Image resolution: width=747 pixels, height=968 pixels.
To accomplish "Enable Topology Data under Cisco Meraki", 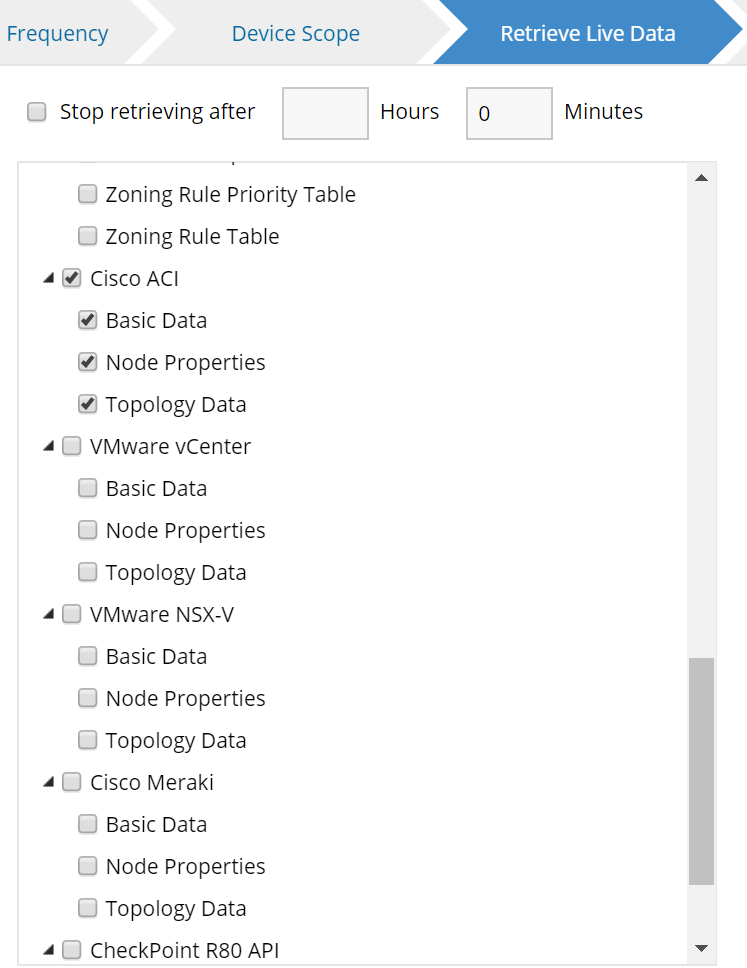I will (88, 909).
